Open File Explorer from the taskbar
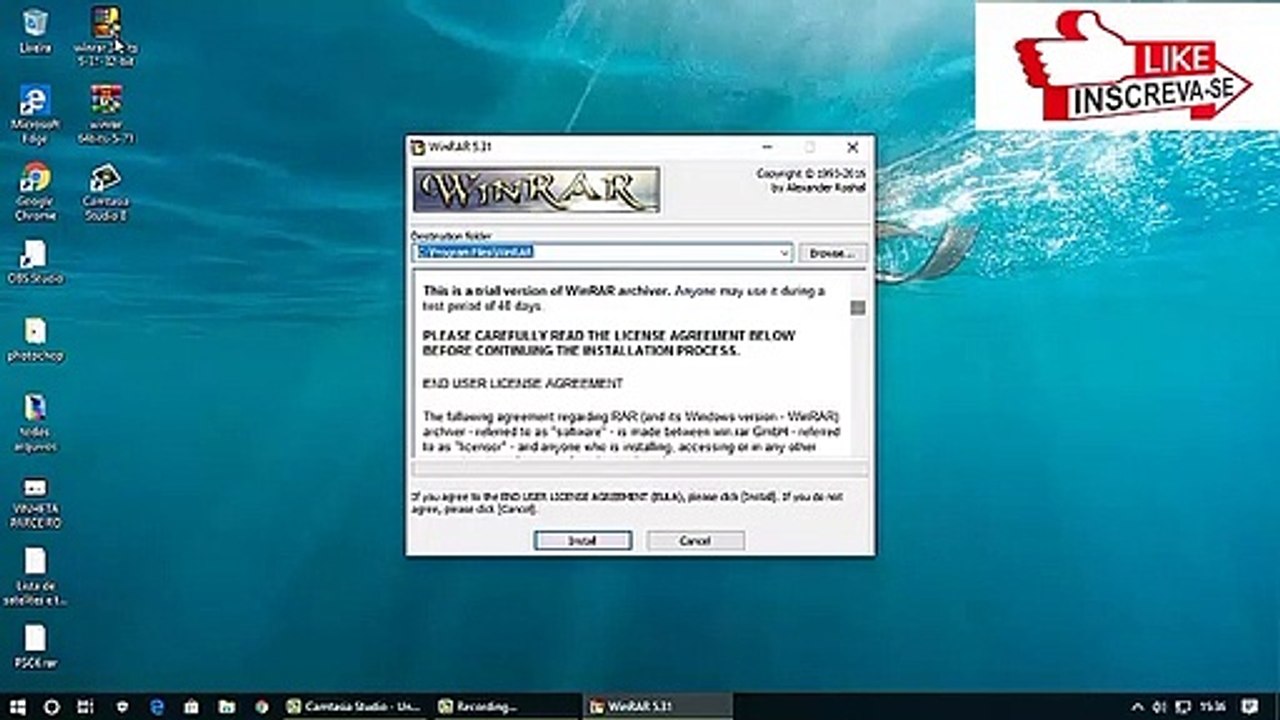Screen dimensions: 1280x720 coord(226,706)
